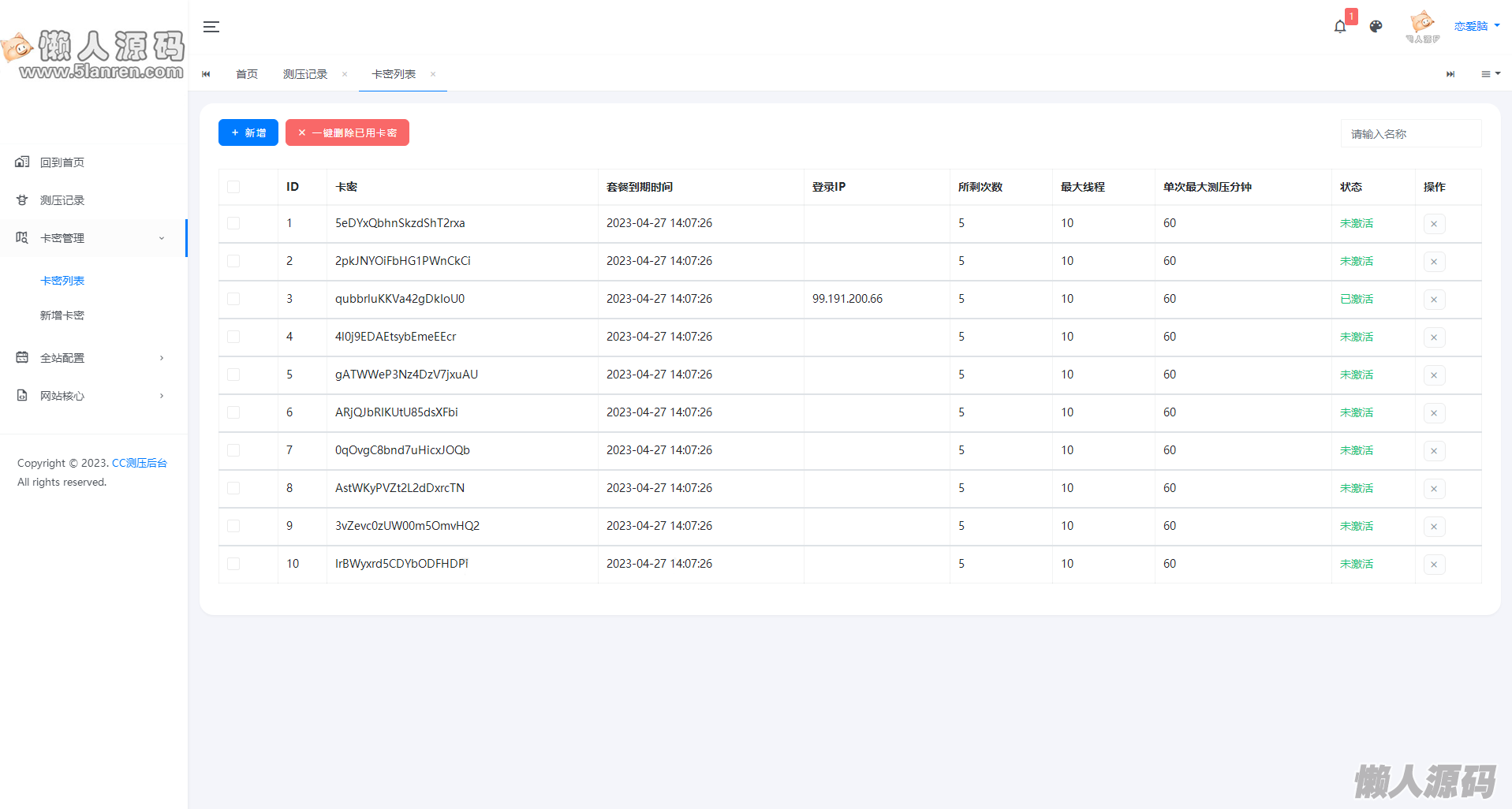1512x809 pixels.
Task: Click the 一键删除已用卡密 button
Action: tap(347, 132)
